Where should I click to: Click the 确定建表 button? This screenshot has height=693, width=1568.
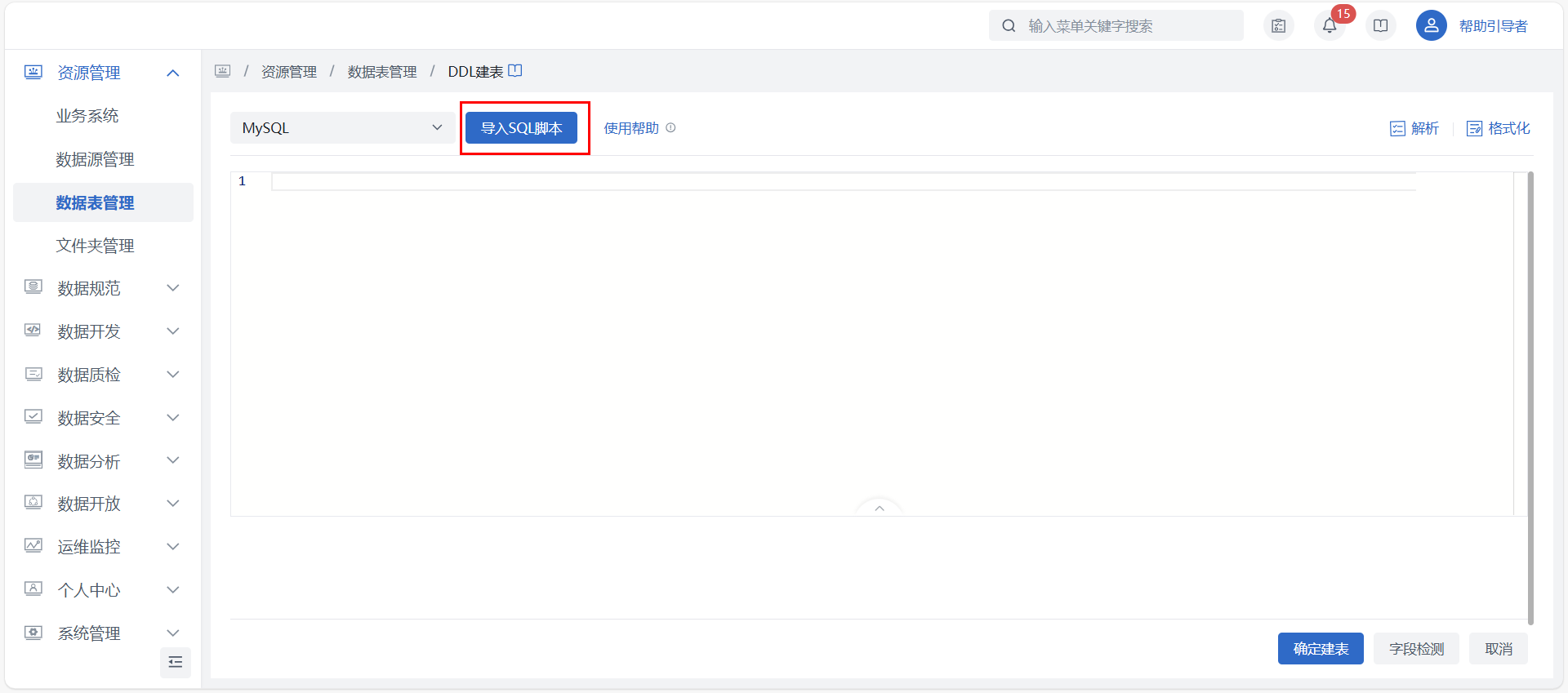point(1321,649)
